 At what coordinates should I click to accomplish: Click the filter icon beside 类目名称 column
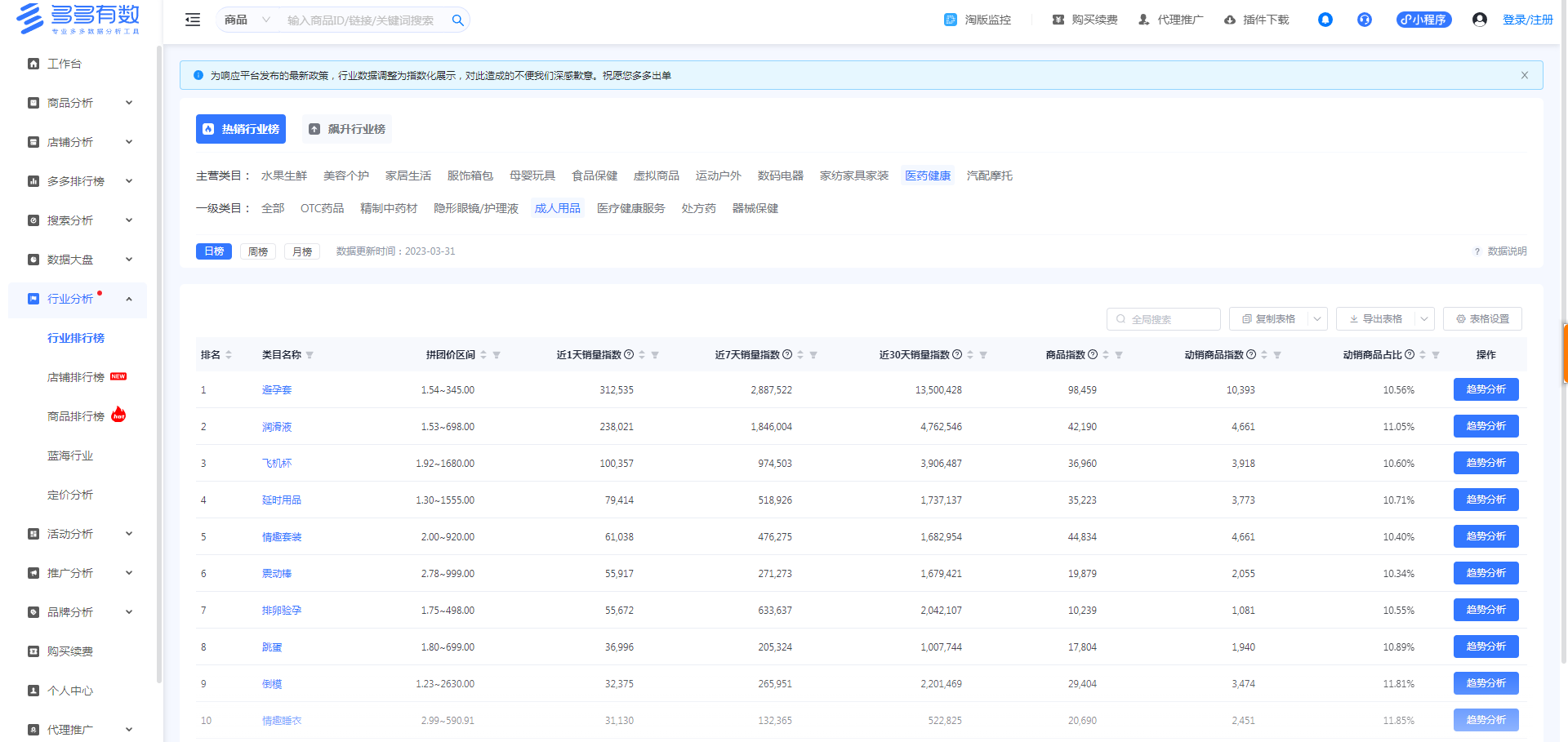pyautogui.click(x=310, y=355)
